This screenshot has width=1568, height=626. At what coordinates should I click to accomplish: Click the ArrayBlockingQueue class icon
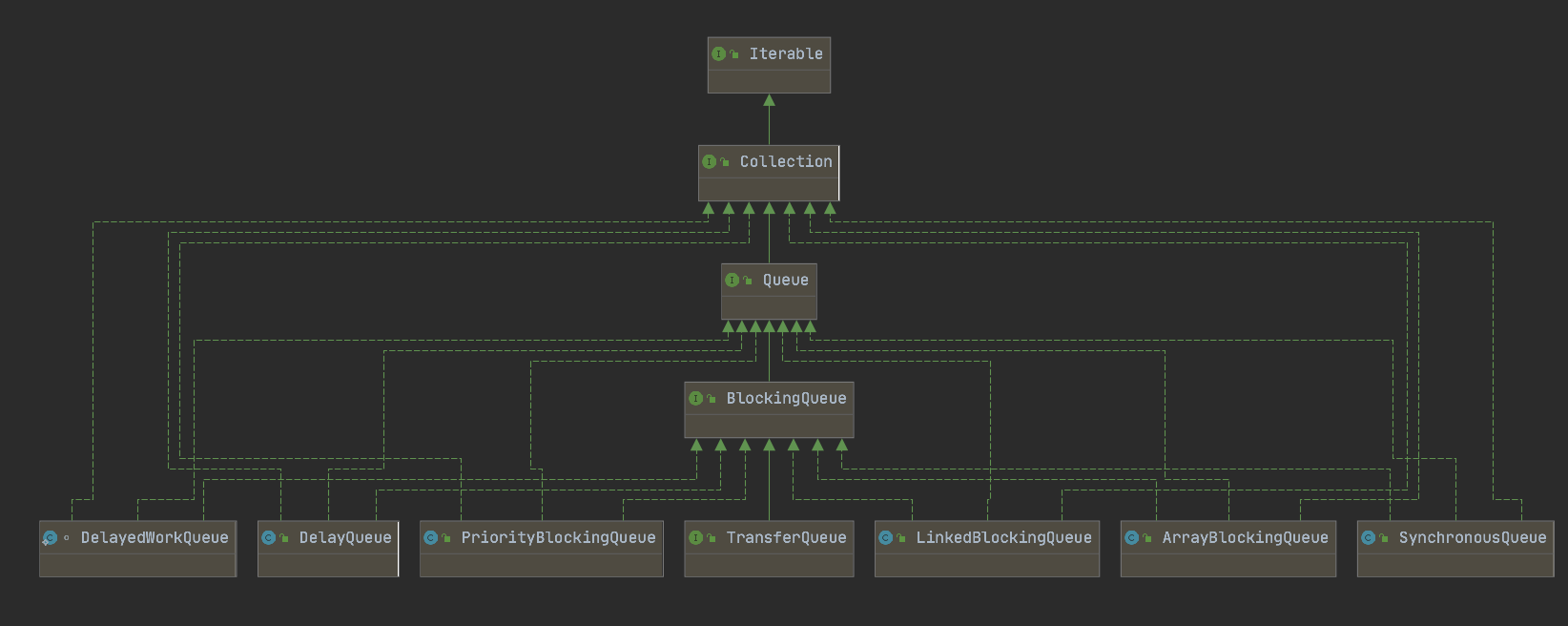pyautogui.click(x=1132, y=538)
